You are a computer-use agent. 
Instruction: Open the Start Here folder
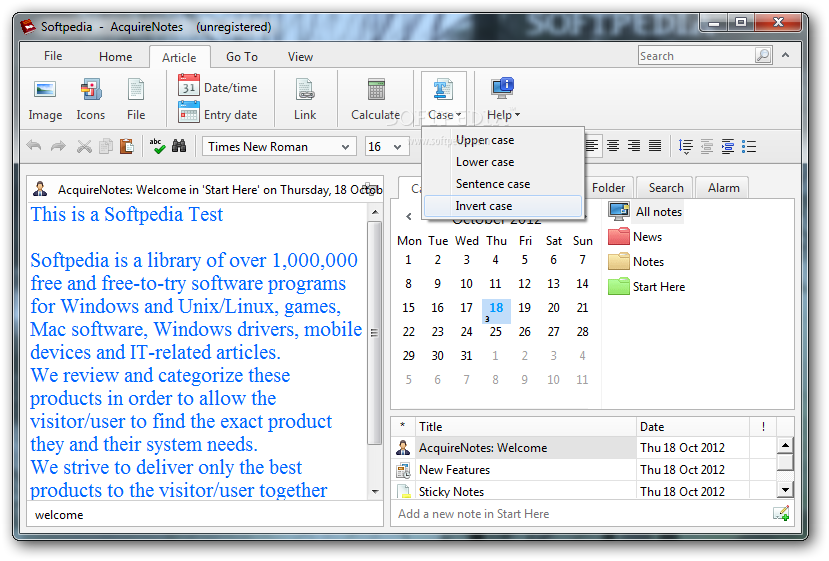(x=647, y=287)
